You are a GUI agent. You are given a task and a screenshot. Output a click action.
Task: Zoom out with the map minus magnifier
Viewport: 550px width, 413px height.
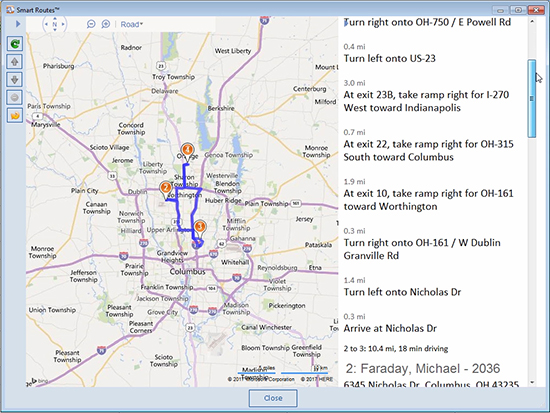(91, 24)
